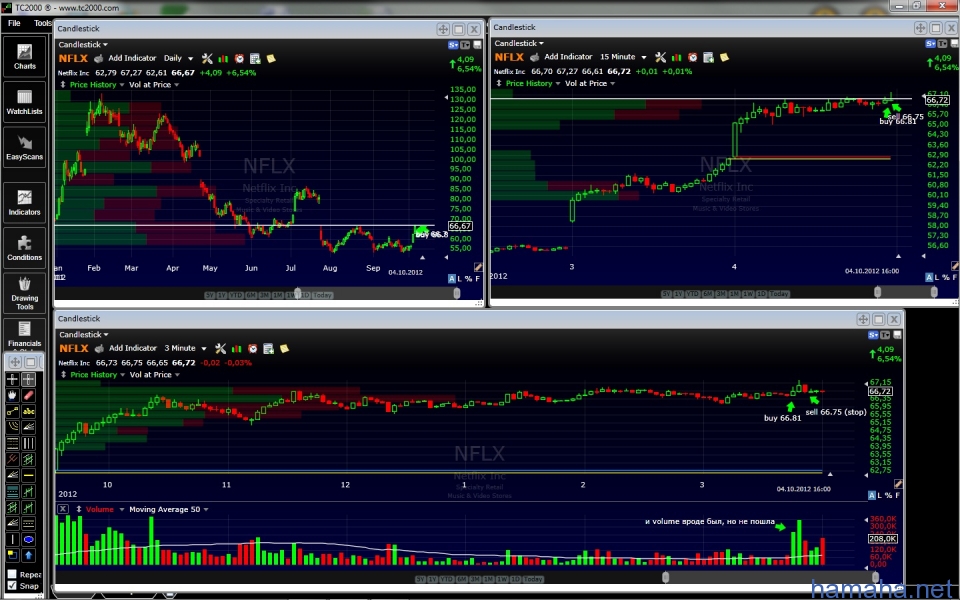Image resolution: width=960 pixels, height=600 pixels.
Task: Open WatchLists from the sidebar
Action: point(24,102)
